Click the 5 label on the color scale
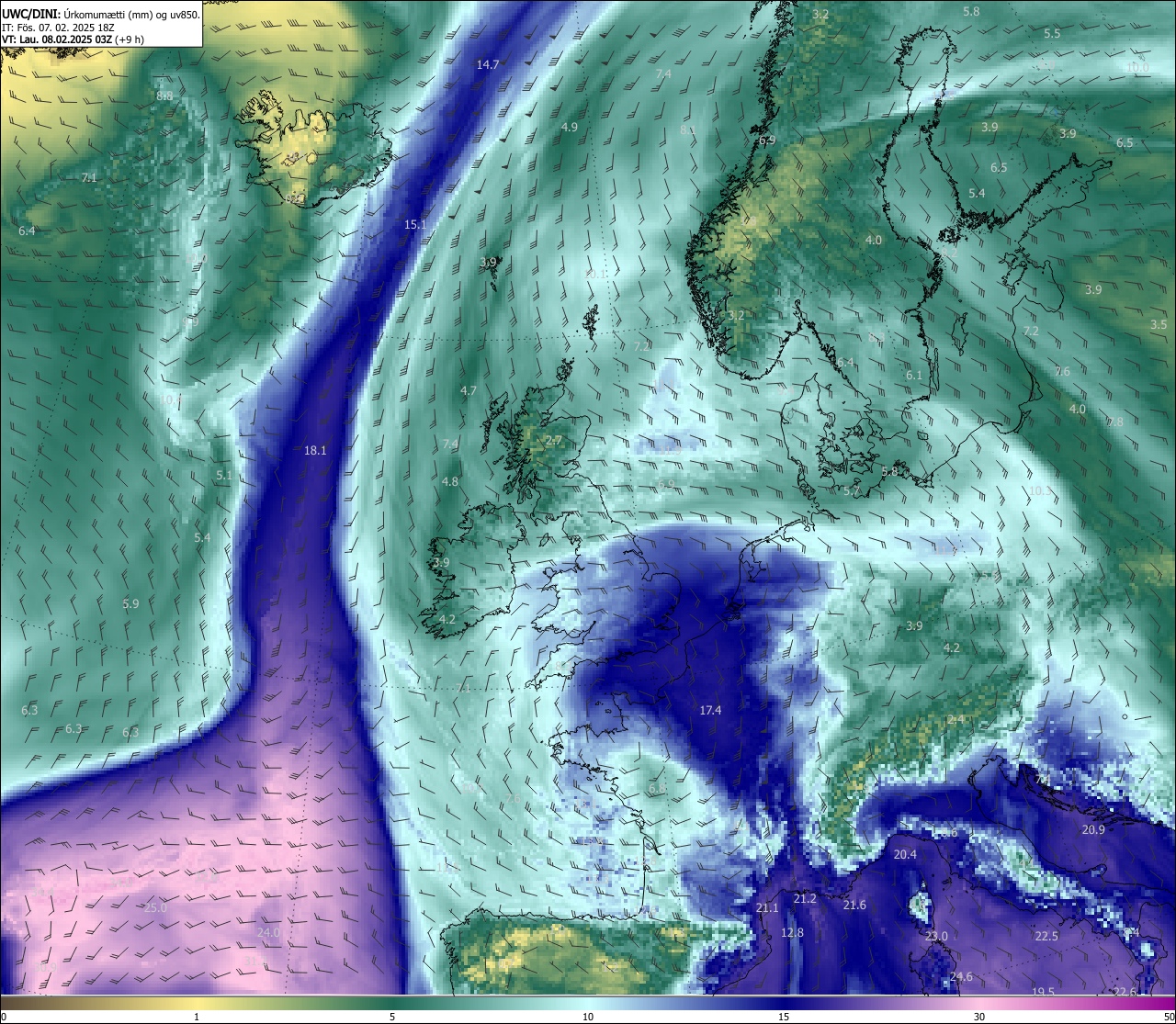The width and height of the screenshot is (1176, 1024). (x=392, y=1017)
